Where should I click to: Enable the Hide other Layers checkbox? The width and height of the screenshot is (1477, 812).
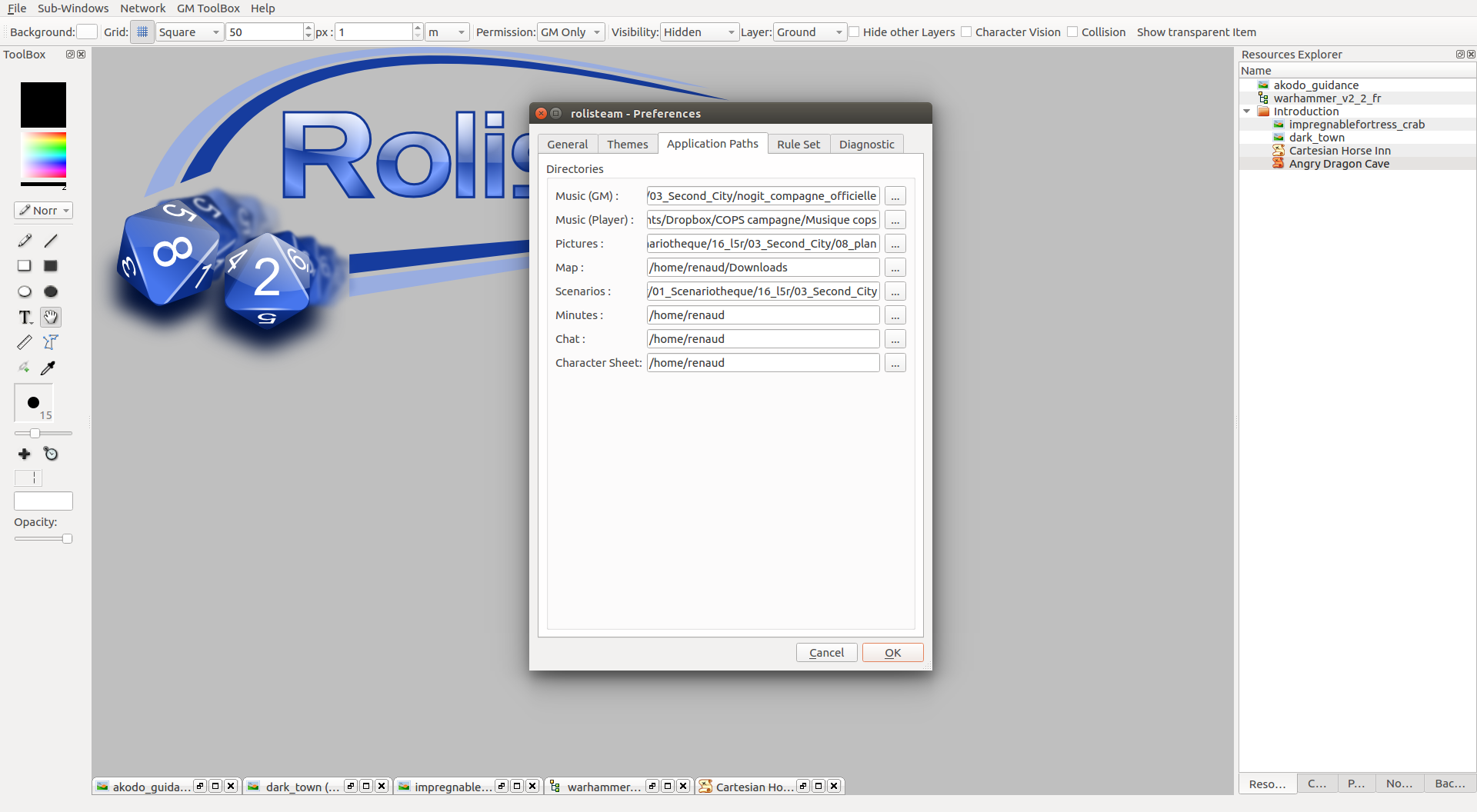click(855, 32)
